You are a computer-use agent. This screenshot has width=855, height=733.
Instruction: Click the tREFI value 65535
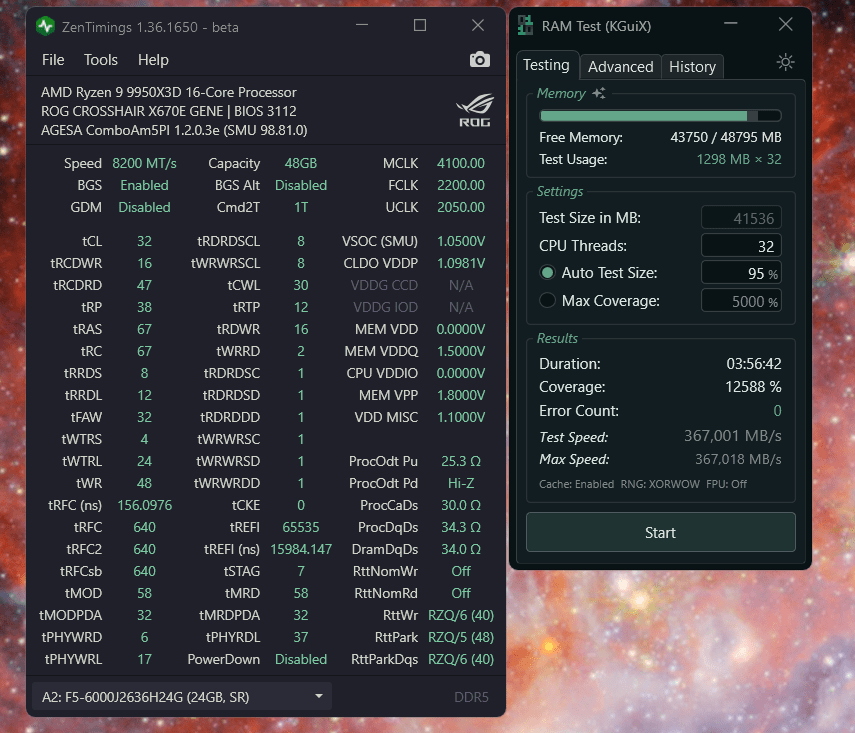pos(300,527)
